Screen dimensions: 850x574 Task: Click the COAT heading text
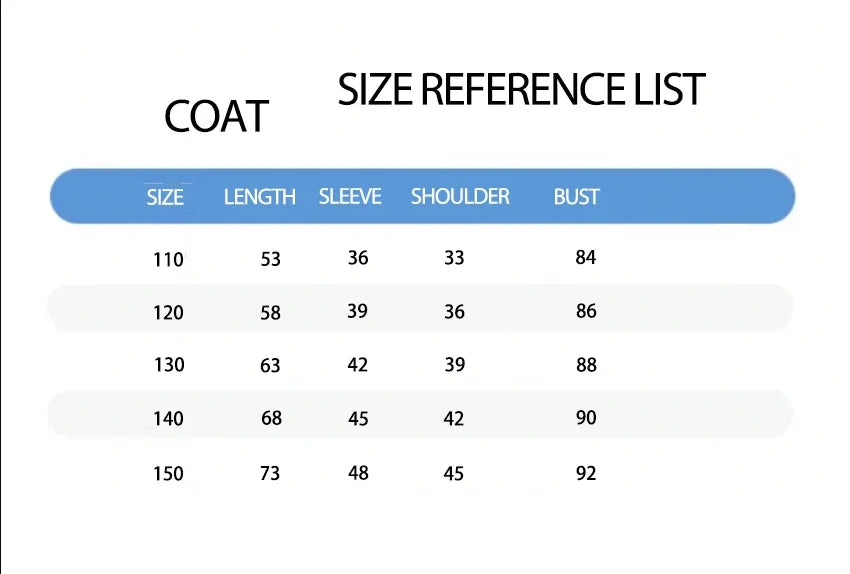(x=216, y=117)
